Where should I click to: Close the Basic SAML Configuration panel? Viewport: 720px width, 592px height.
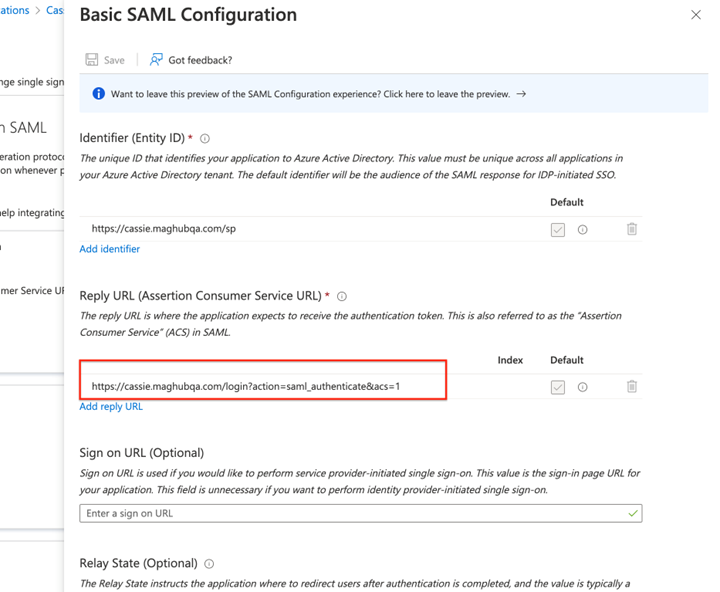pos(696,15)
